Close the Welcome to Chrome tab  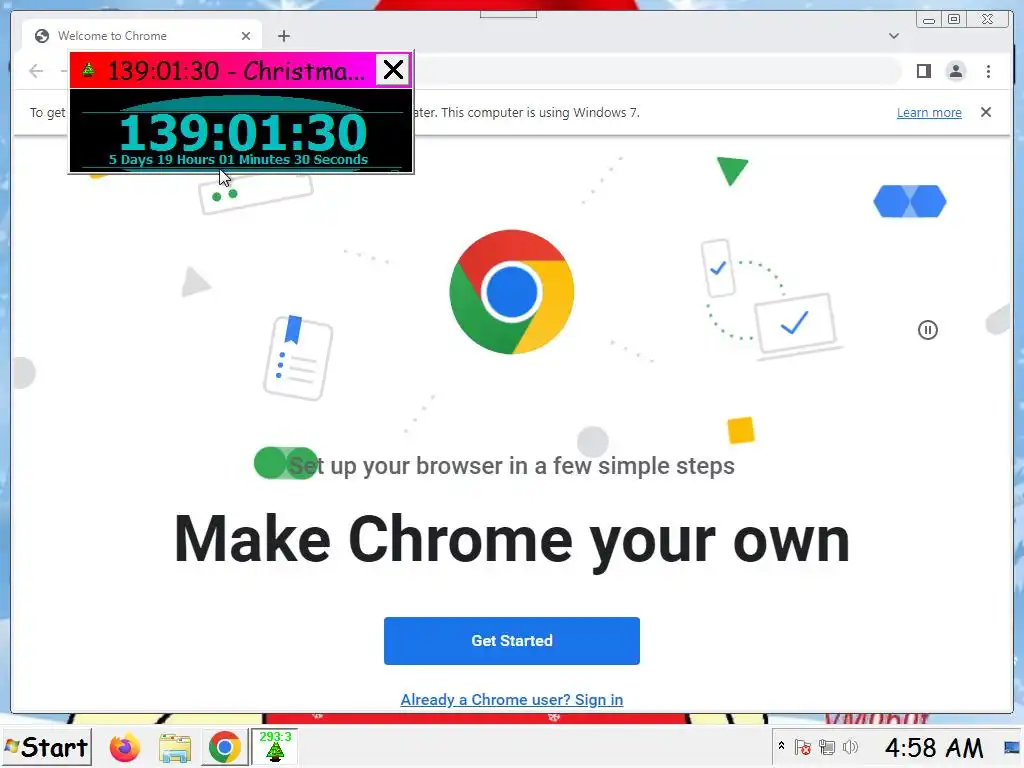[x=246, y=36]
